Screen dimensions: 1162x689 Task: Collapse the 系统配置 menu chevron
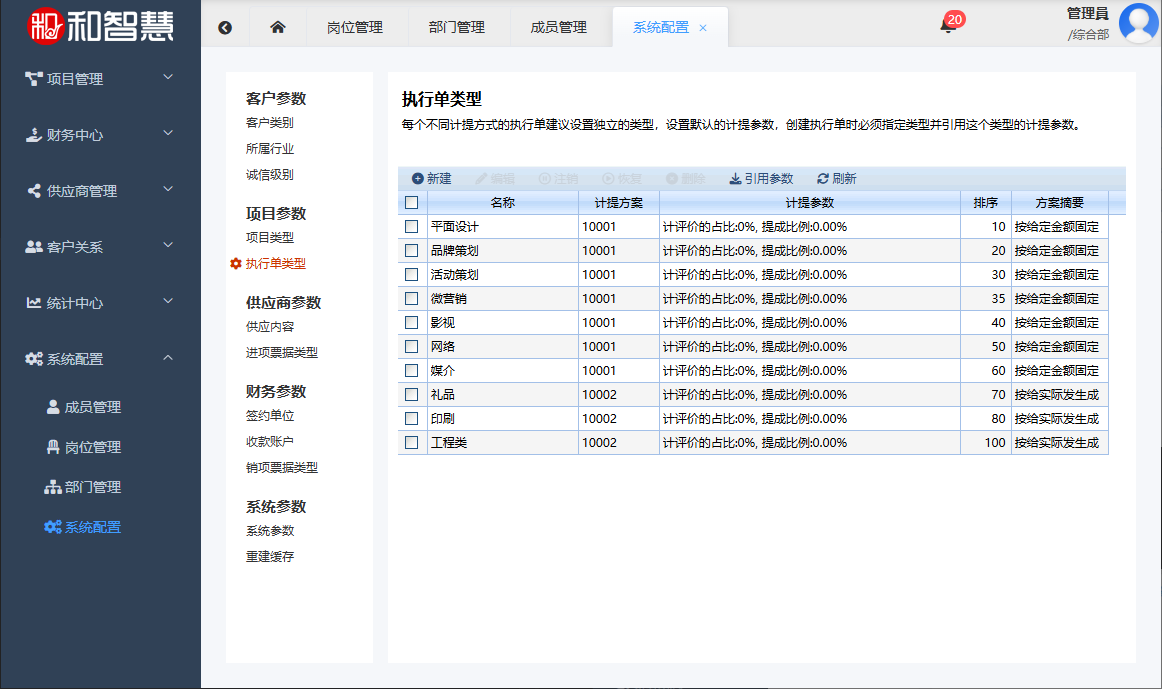(168, 357)
